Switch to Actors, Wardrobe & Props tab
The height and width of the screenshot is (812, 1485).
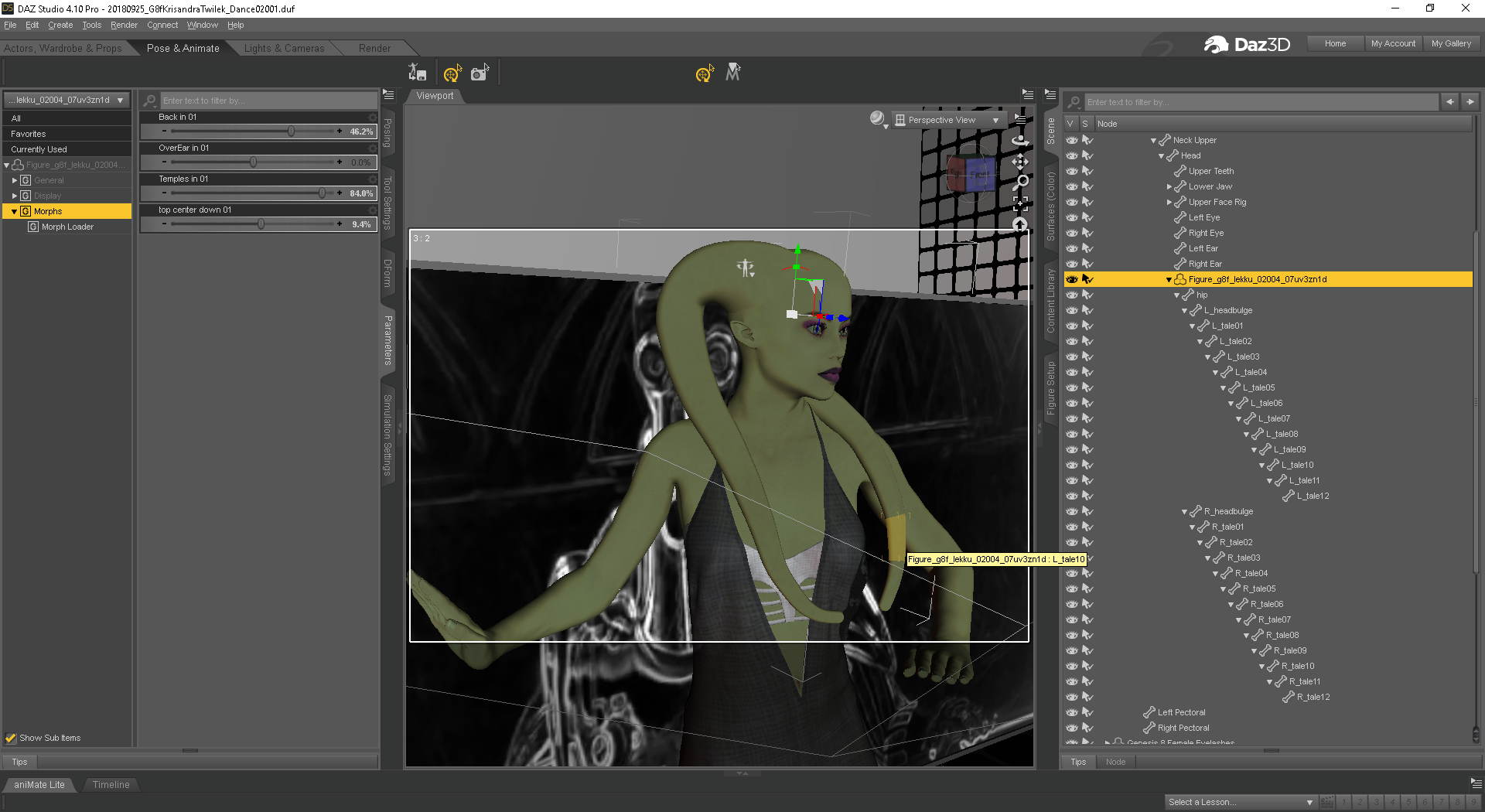pos(63,48)
